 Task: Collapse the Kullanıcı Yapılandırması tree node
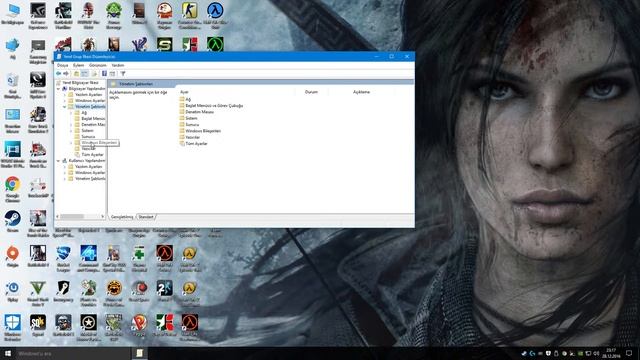click(58, 161)
